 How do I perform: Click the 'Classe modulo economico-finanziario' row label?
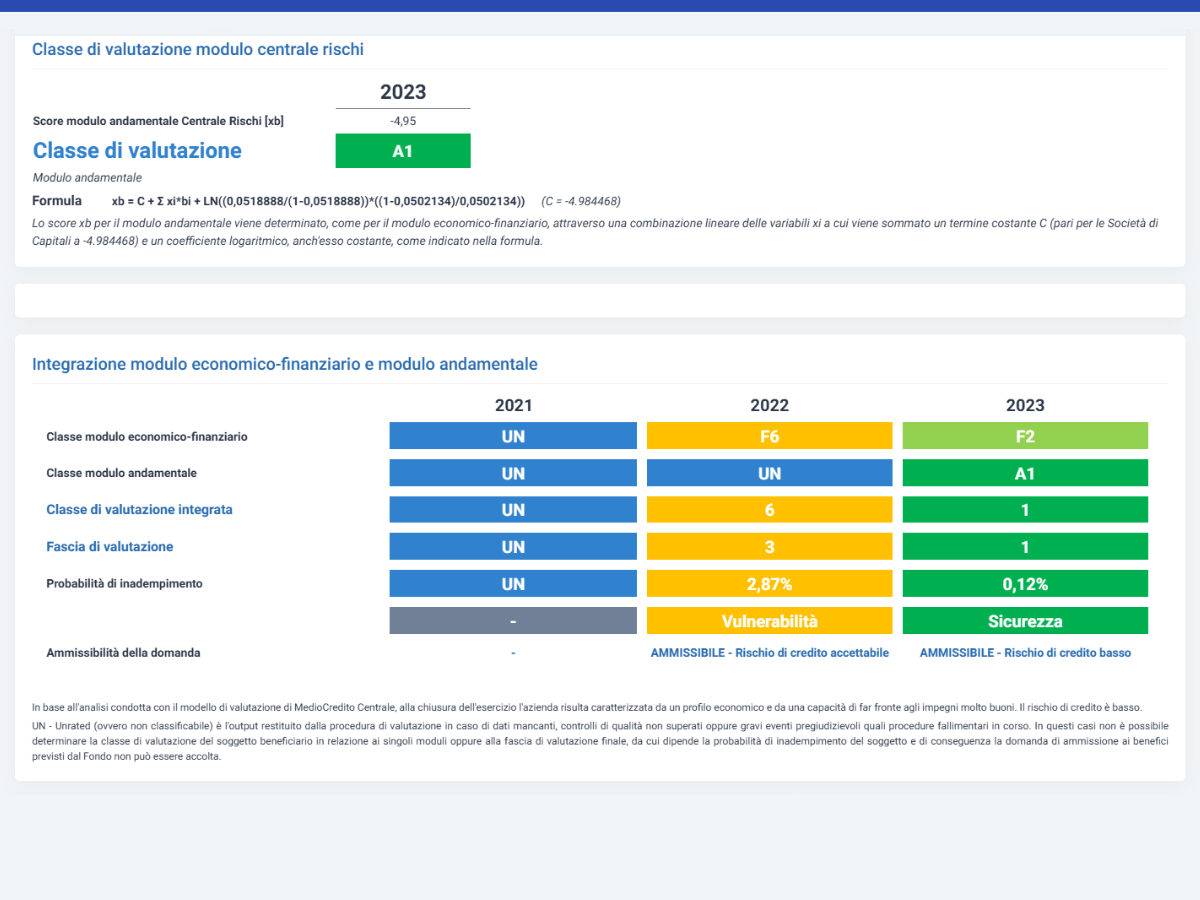(x=147, y=437)
